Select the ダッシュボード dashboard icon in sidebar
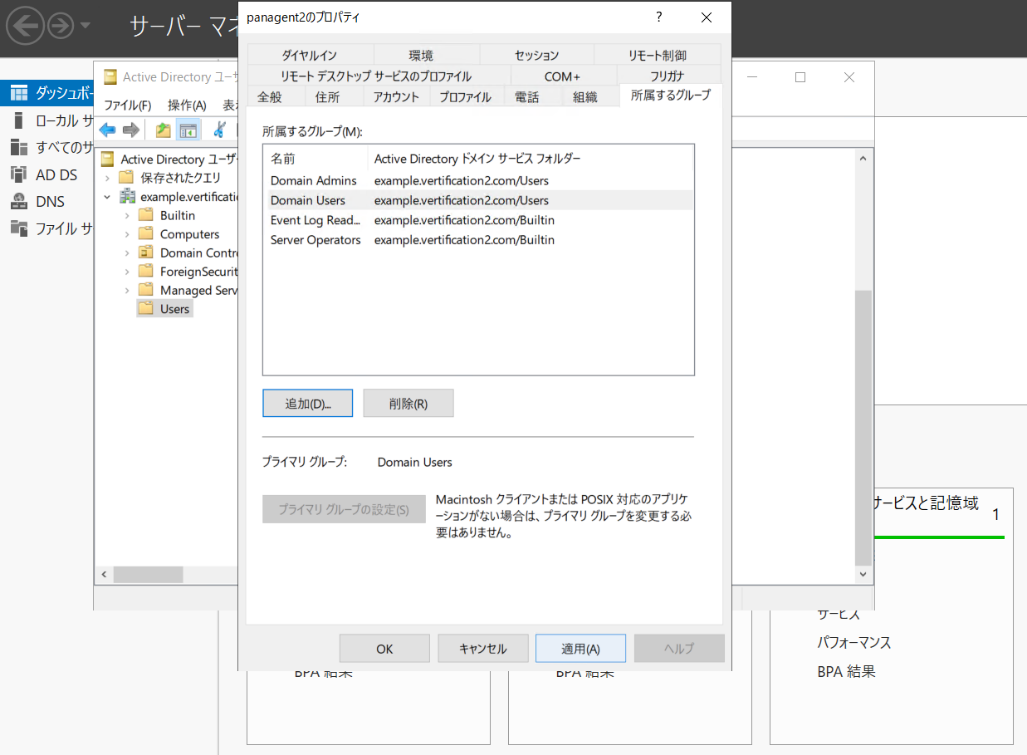The height and width of the screenshot is (755, 1027). pos(19,93)
